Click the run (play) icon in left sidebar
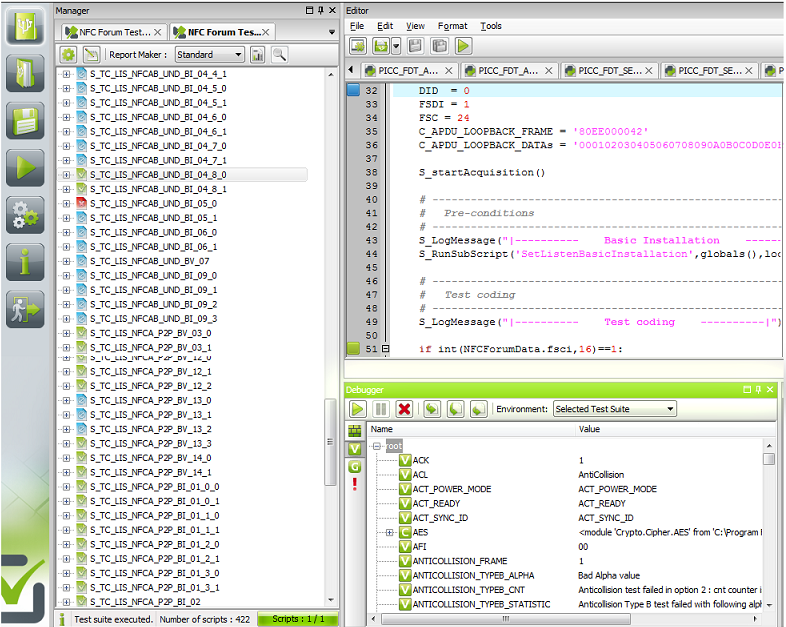786x627 pixels. click(25, 167)
